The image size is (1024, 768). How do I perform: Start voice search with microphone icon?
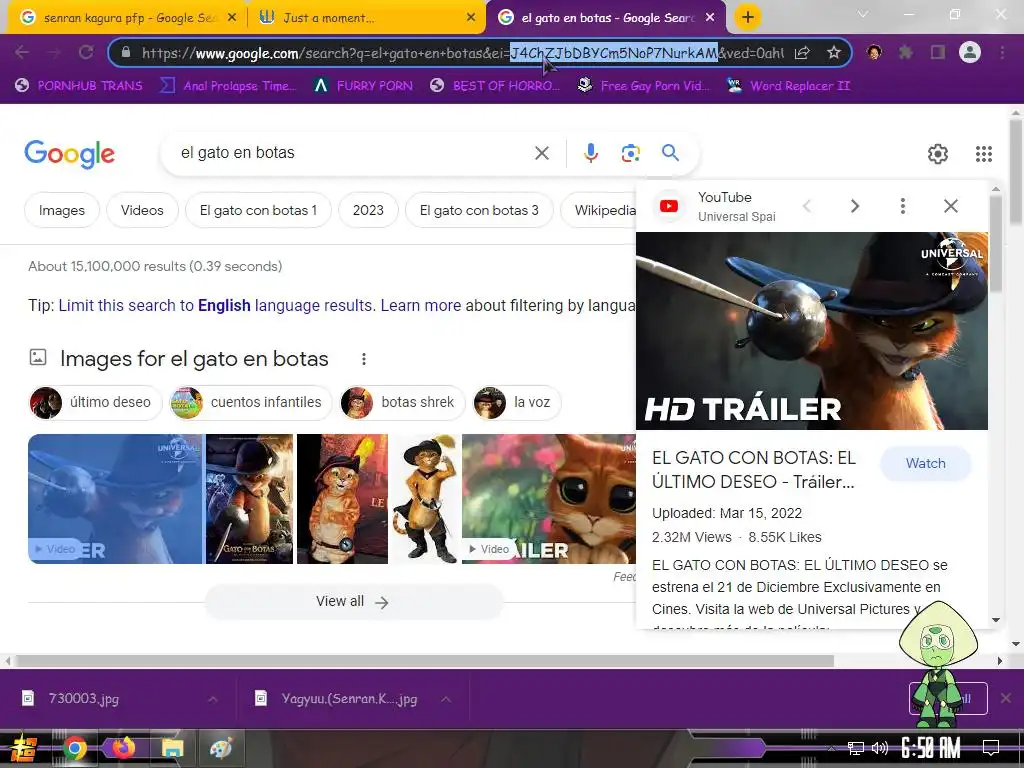pyautogui.click(x=590, y=153)
